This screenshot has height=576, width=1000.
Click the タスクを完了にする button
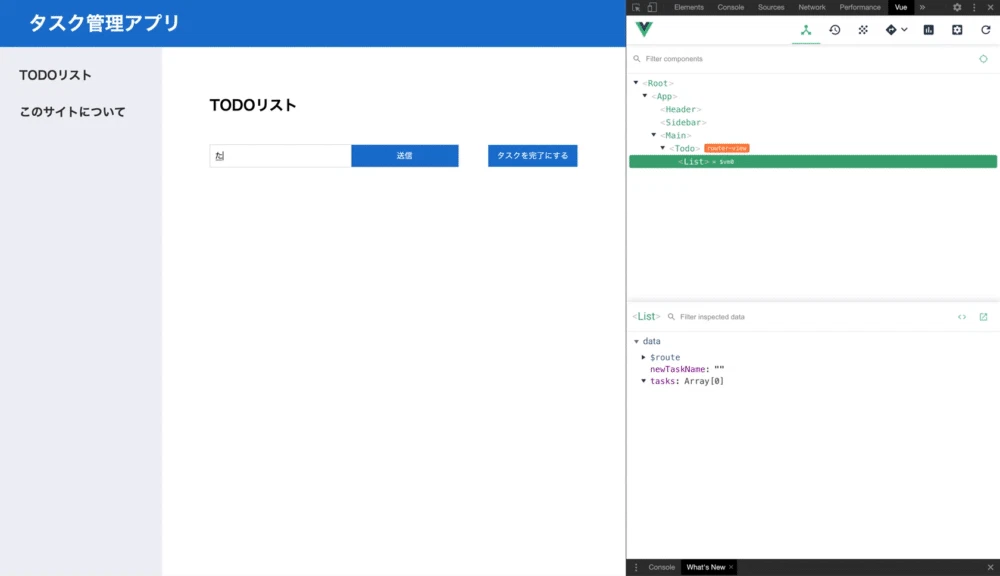[x=533, y=156]
